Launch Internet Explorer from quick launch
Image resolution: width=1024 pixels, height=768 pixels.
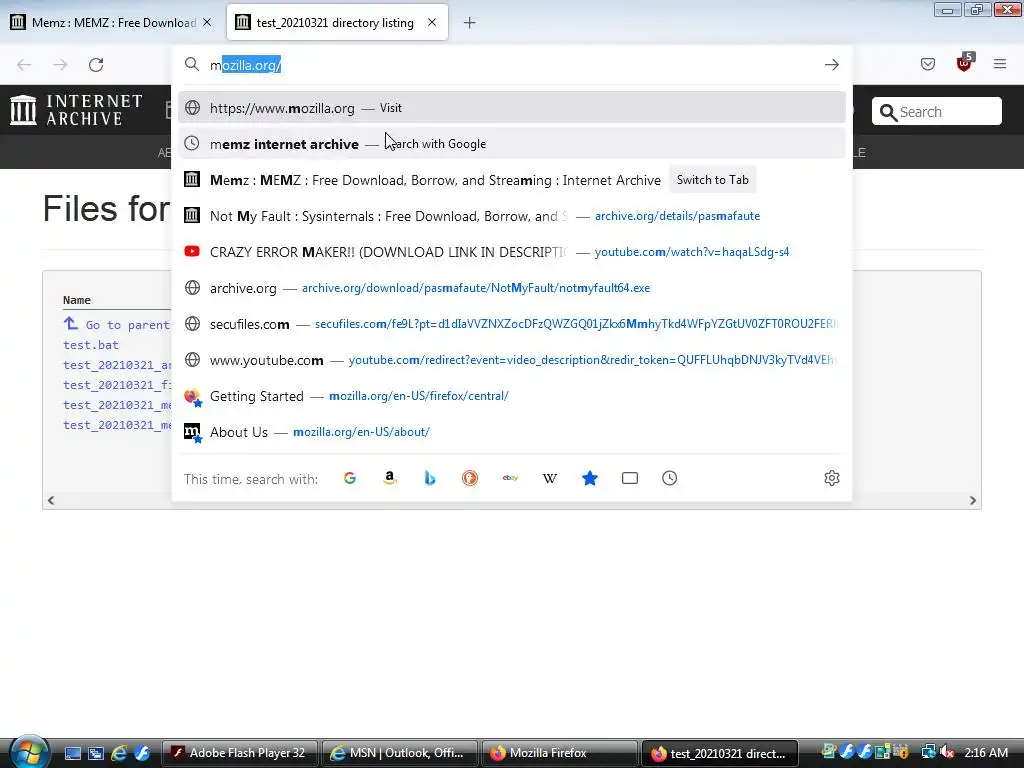point(118,753)
